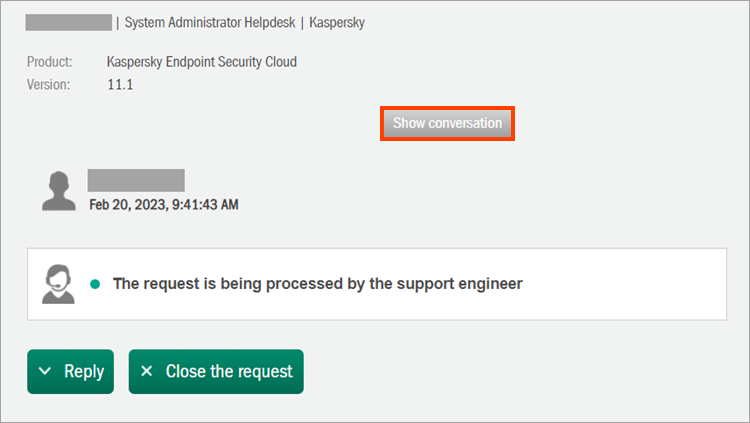Click the empty right side of the status message box
This screenshot has width=750, height=423.
(630, 284)
